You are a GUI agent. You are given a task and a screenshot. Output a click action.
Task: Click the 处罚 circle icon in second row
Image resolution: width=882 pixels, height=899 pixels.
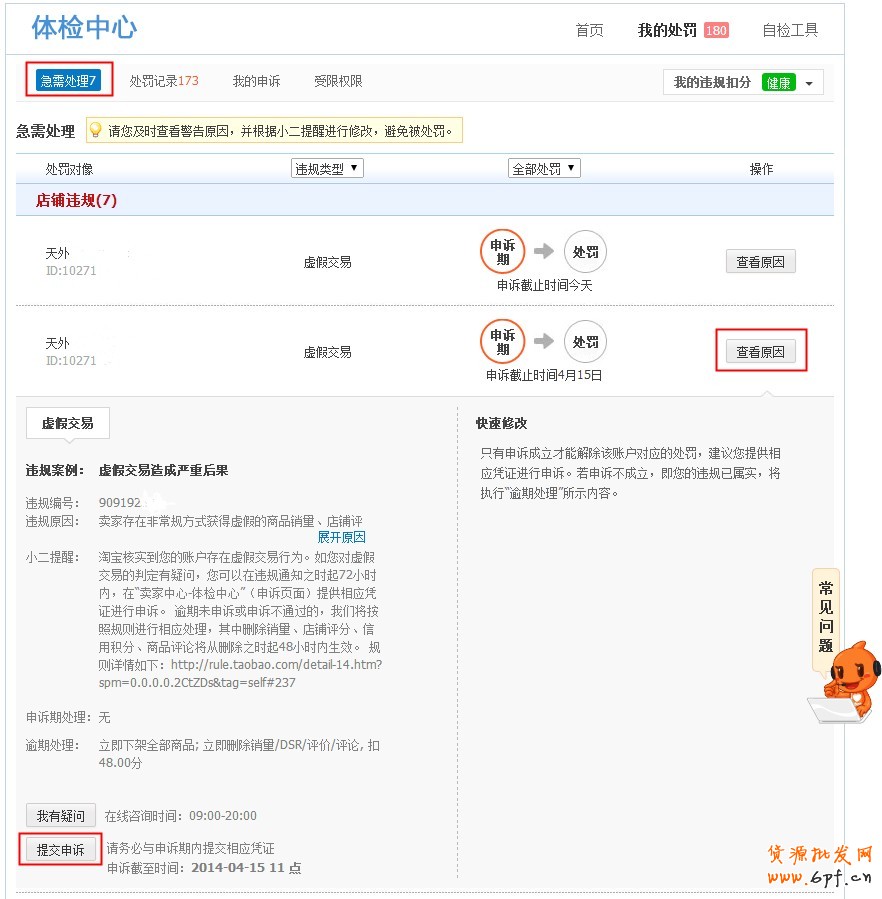pyautogui.click(x=585, y=341)
